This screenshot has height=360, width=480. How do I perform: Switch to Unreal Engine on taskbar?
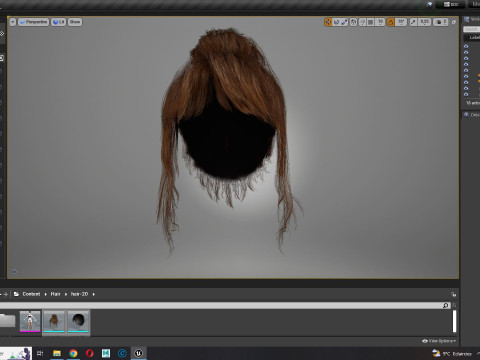coord(139,353)
